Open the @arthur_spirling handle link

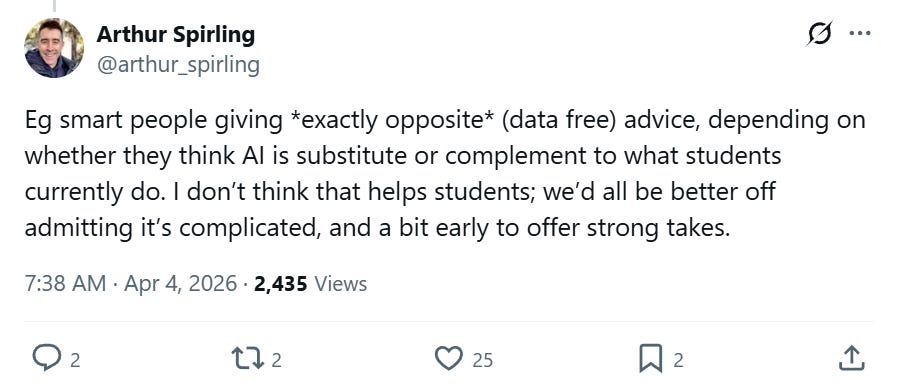click(178, 65)
